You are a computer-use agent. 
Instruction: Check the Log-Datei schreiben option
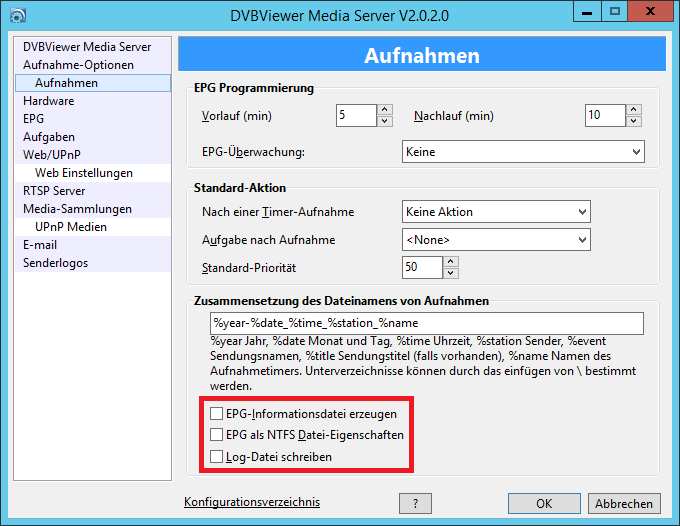tap(217, 457)
